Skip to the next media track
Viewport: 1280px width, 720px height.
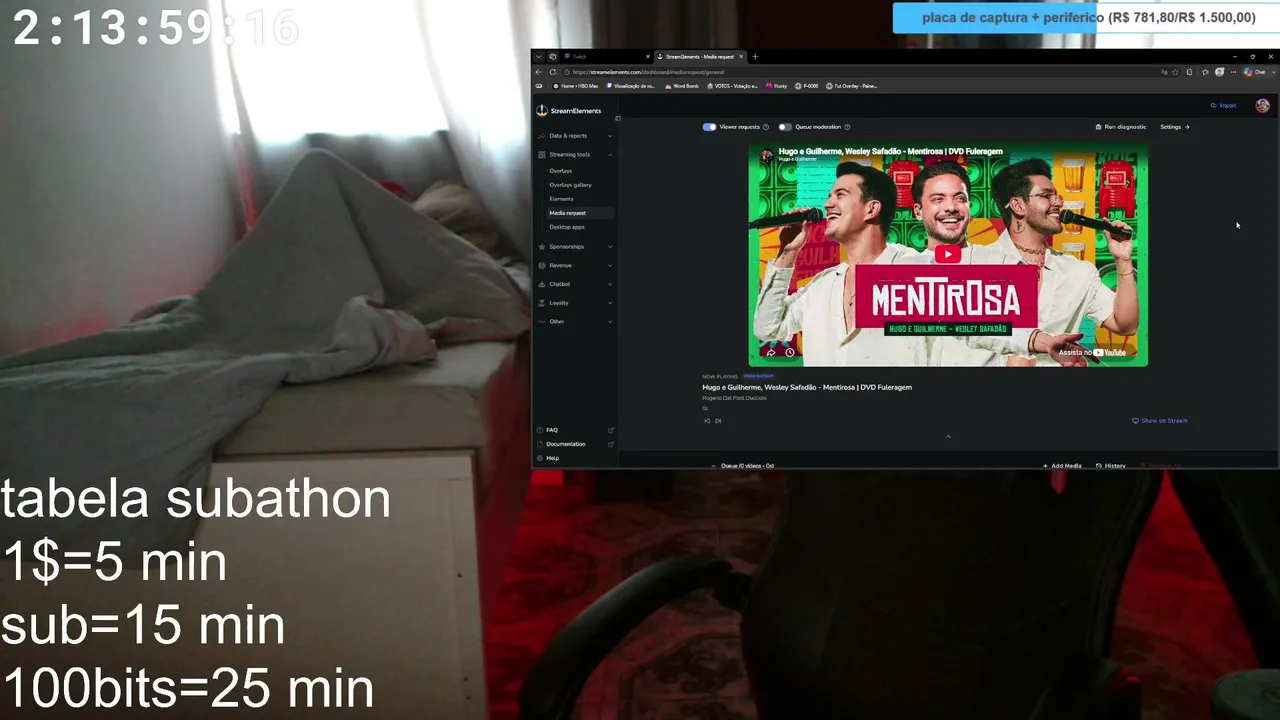pyautogui.click(x=718, y=421)
